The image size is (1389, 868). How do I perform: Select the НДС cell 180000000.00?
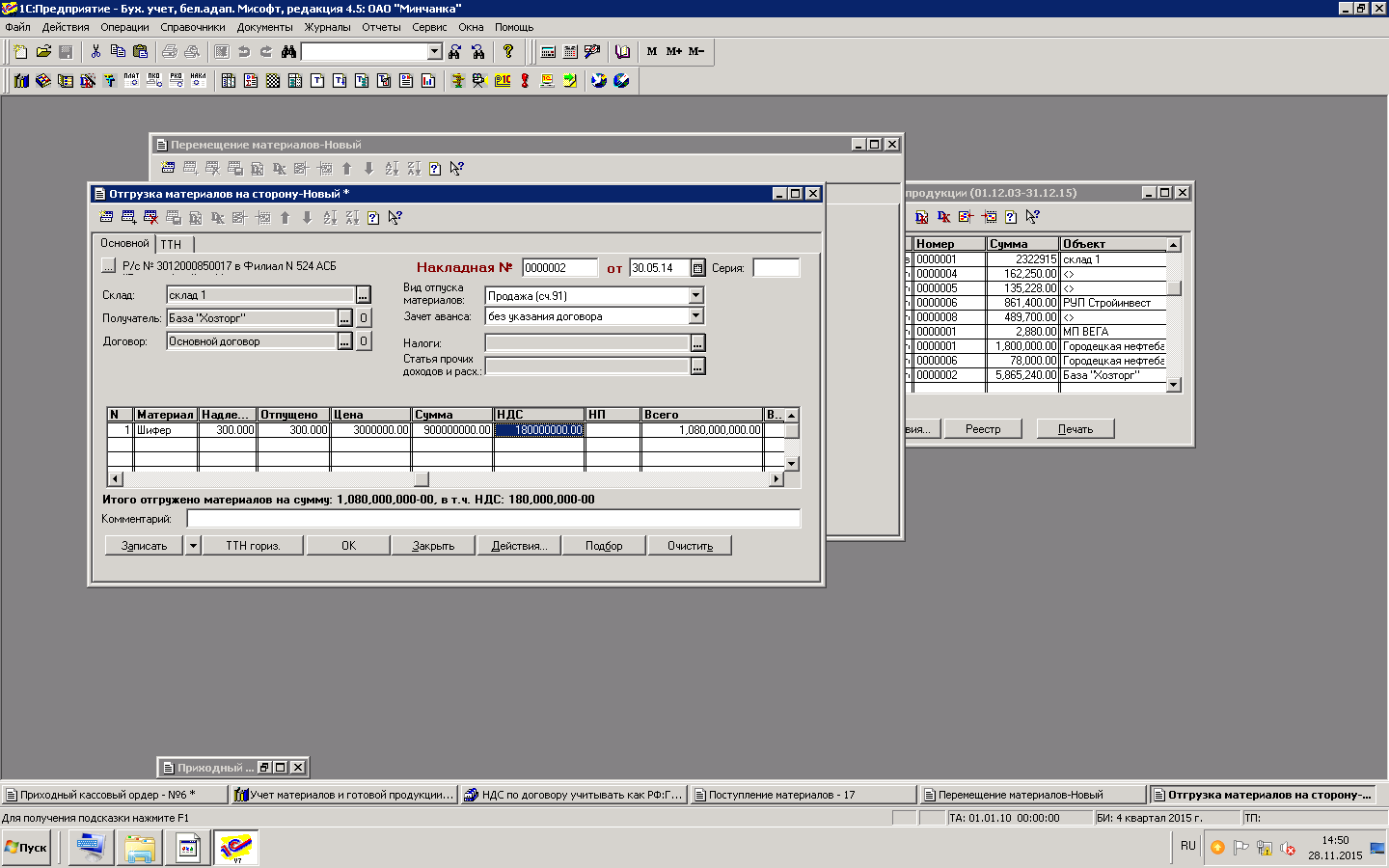[538, 430]
